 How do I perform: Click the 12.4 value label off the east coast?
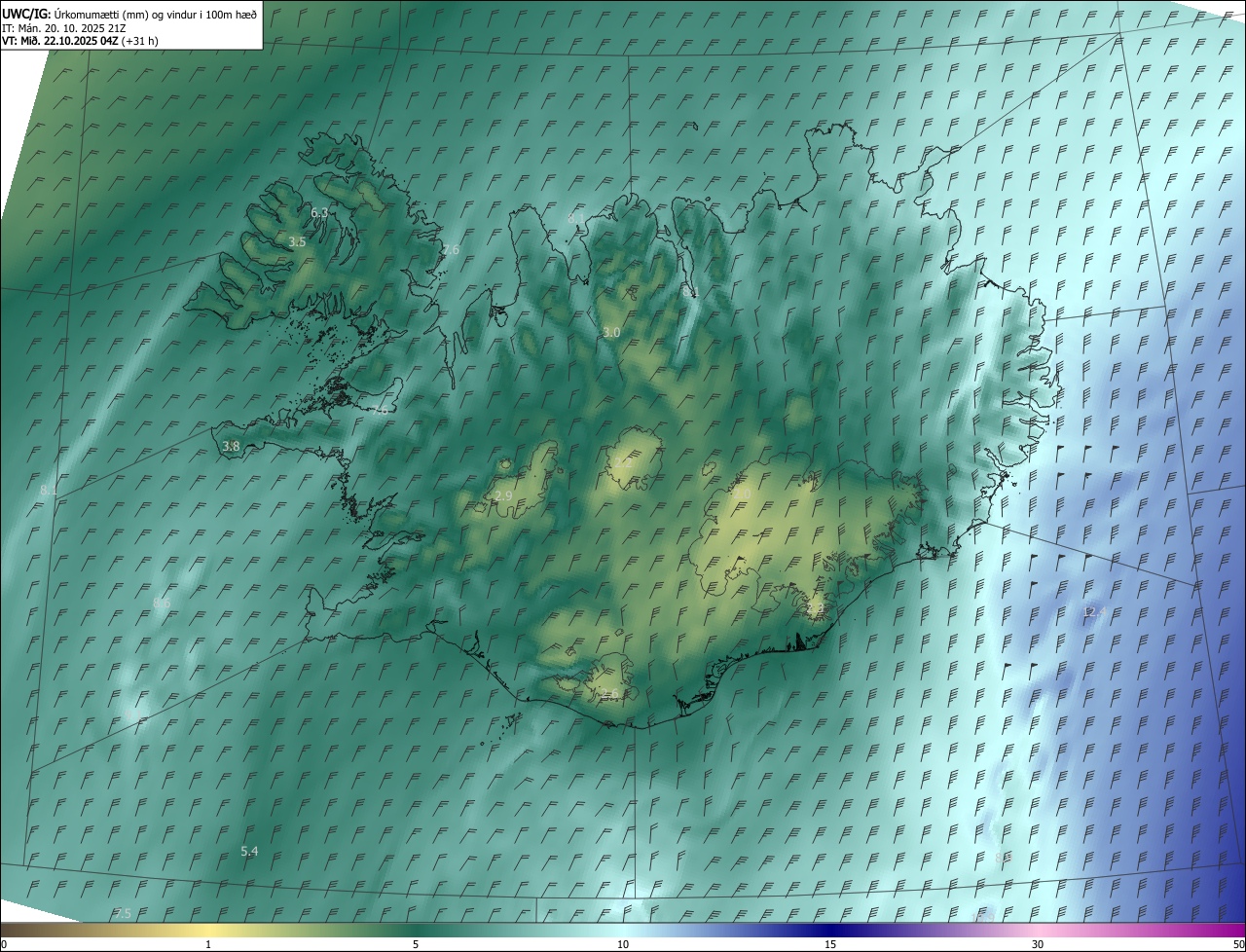coord(1094,611)
